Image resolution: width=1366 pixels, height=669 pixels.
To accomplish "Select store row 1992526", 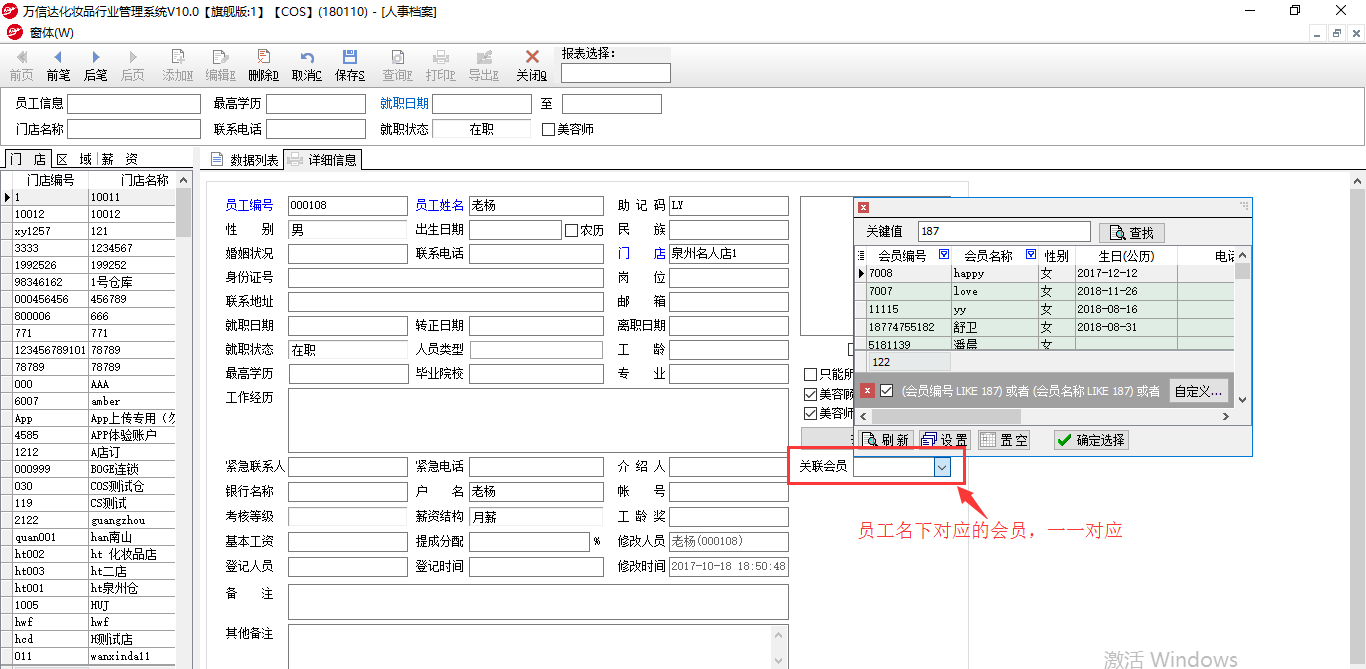I will (x=94, y=265).
